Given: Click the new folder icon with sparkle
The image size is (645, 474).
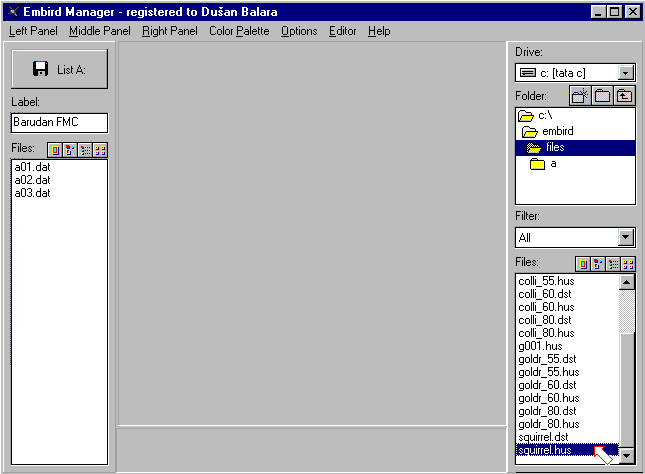Looking at the screenshot, I should [x=580, y=96].
